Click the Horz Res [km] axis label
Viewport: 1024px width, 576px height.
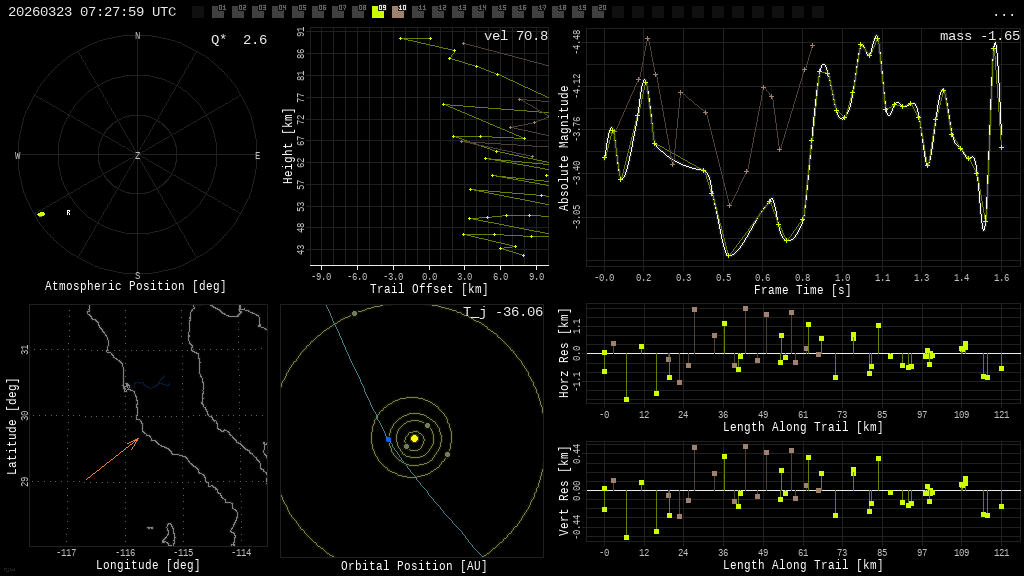(564, 353)
